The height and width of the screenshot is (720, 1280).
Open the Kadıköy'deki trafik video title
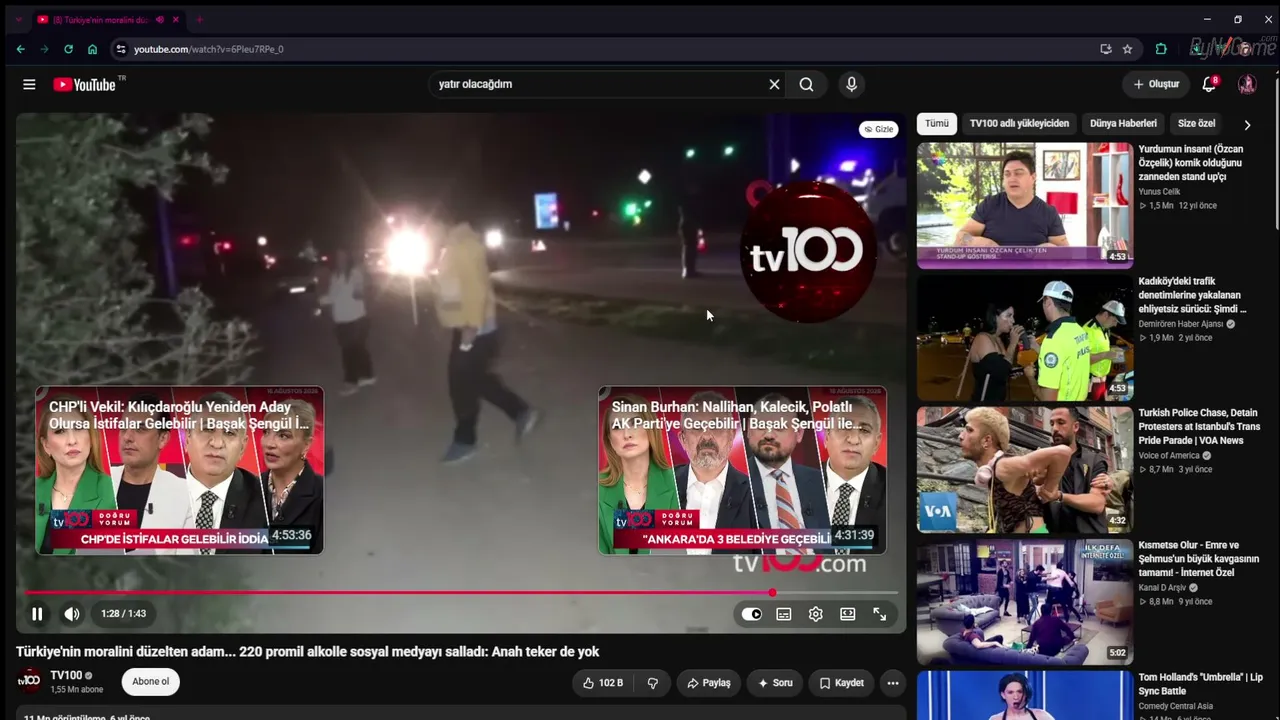coord(1192,295)
